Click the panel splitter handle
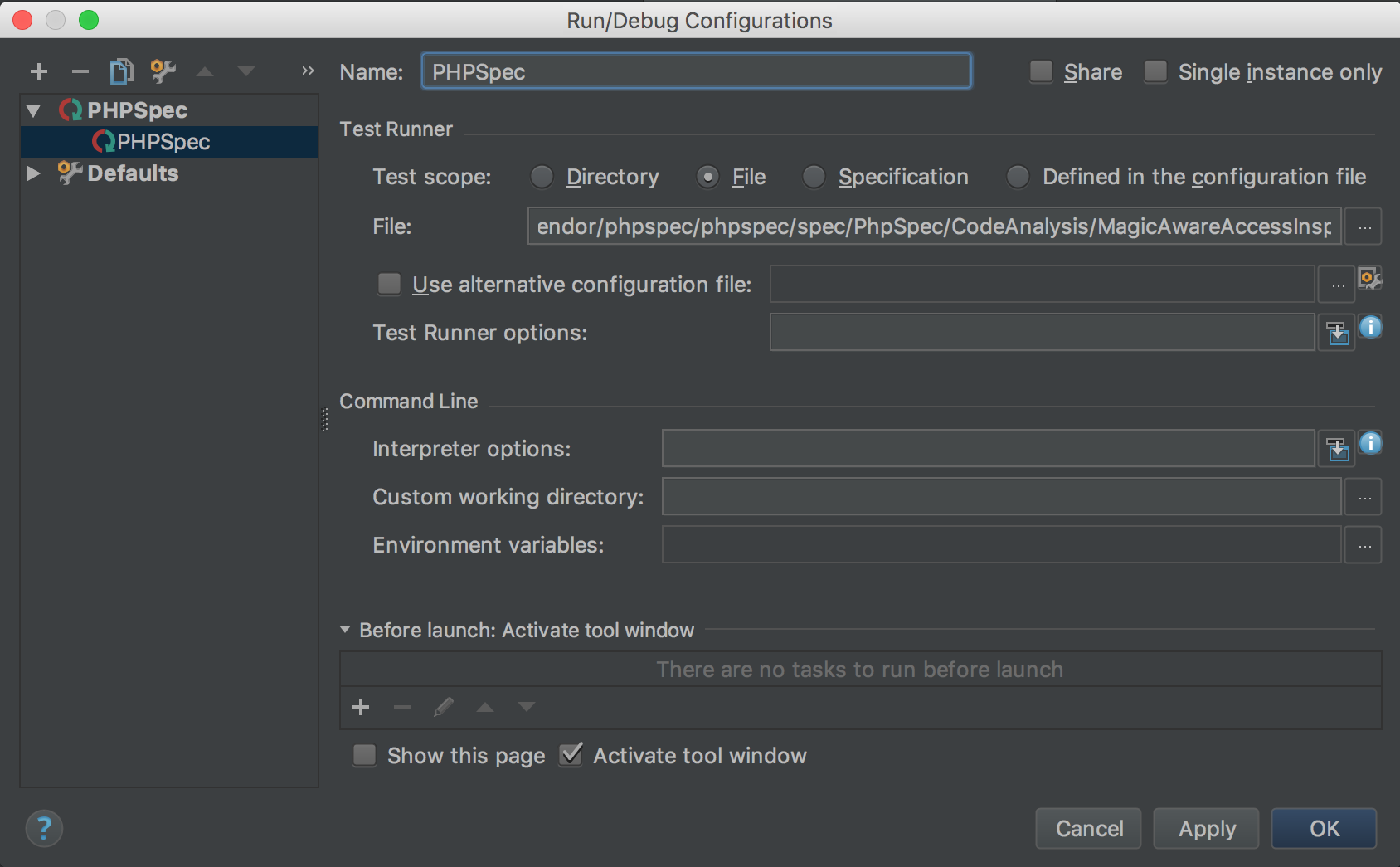 (325, 420)
